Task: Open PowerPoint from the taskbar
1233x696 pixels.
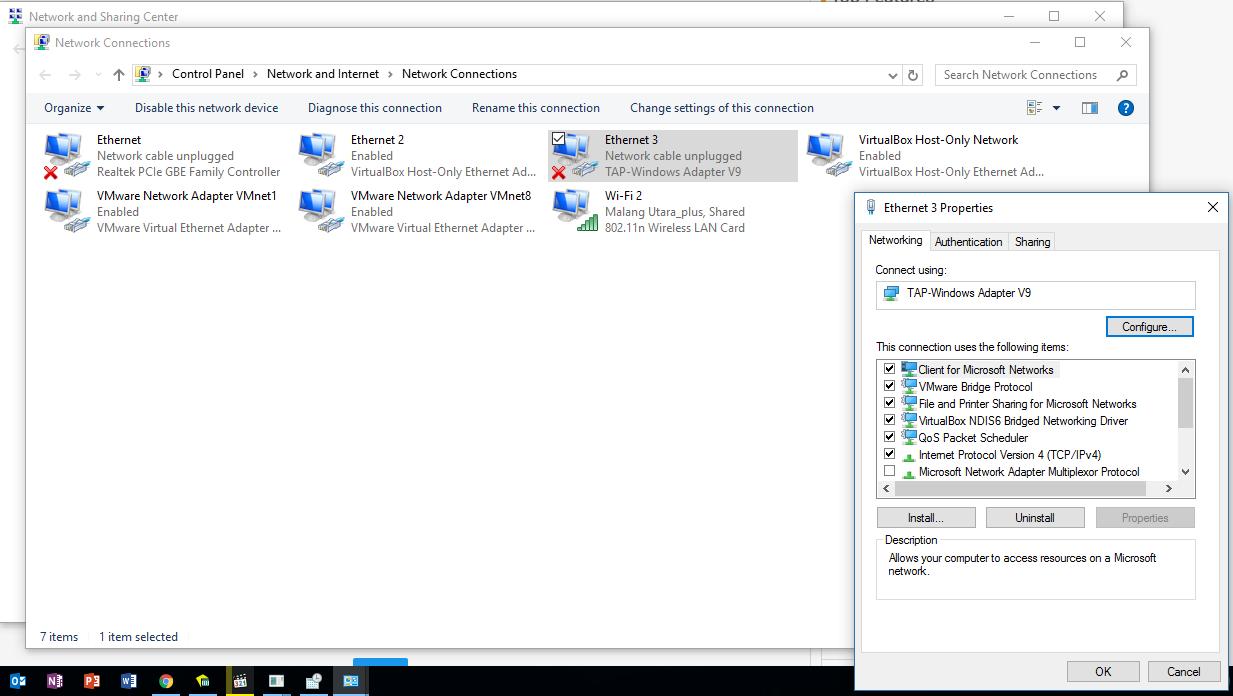Action: click(91, 681)
